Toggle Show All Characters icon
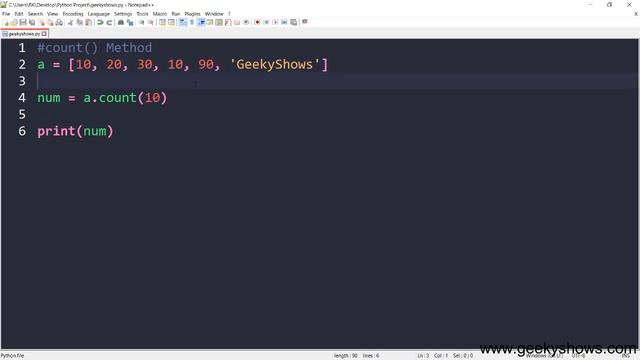 point(192,22)
